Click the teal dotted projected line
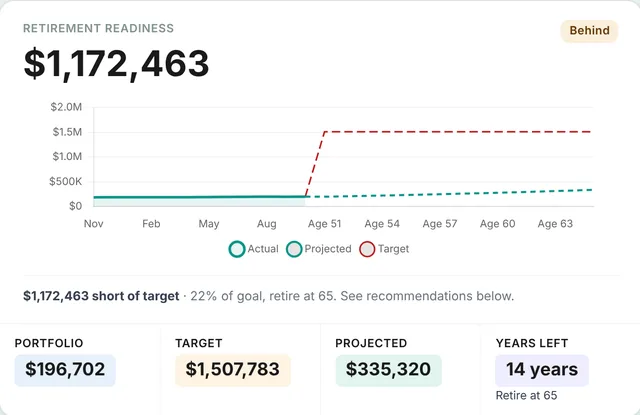 click(449, 194)
